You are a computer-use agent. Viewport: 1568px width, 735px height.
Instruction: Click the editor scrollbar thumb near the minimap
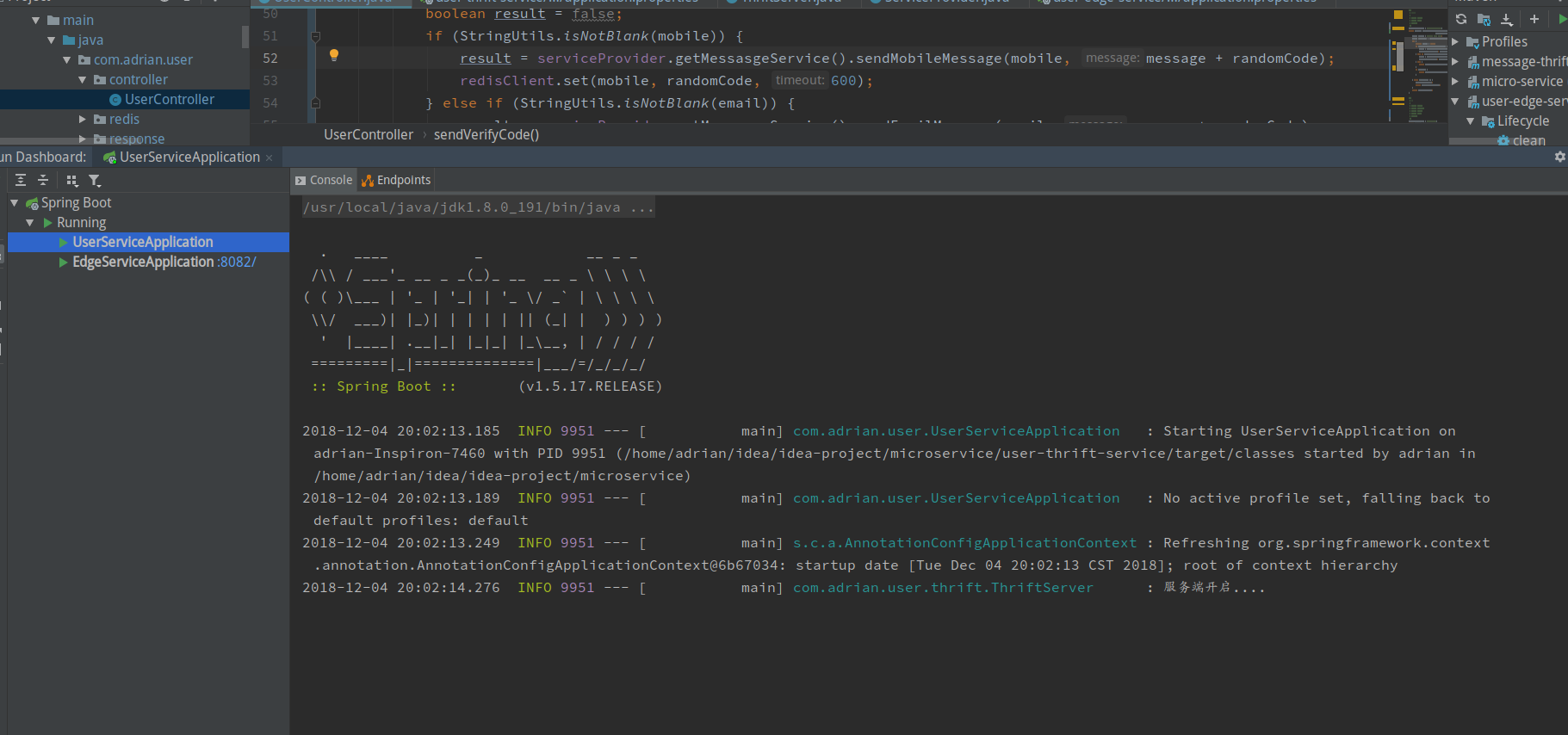coord(1400,57)
